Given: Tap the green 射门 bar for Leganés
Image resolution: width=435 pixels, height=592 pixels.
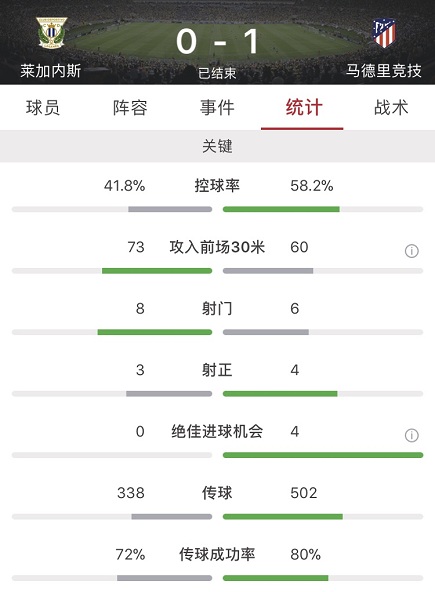Looking at the screenshot, I should click(155, 332).
